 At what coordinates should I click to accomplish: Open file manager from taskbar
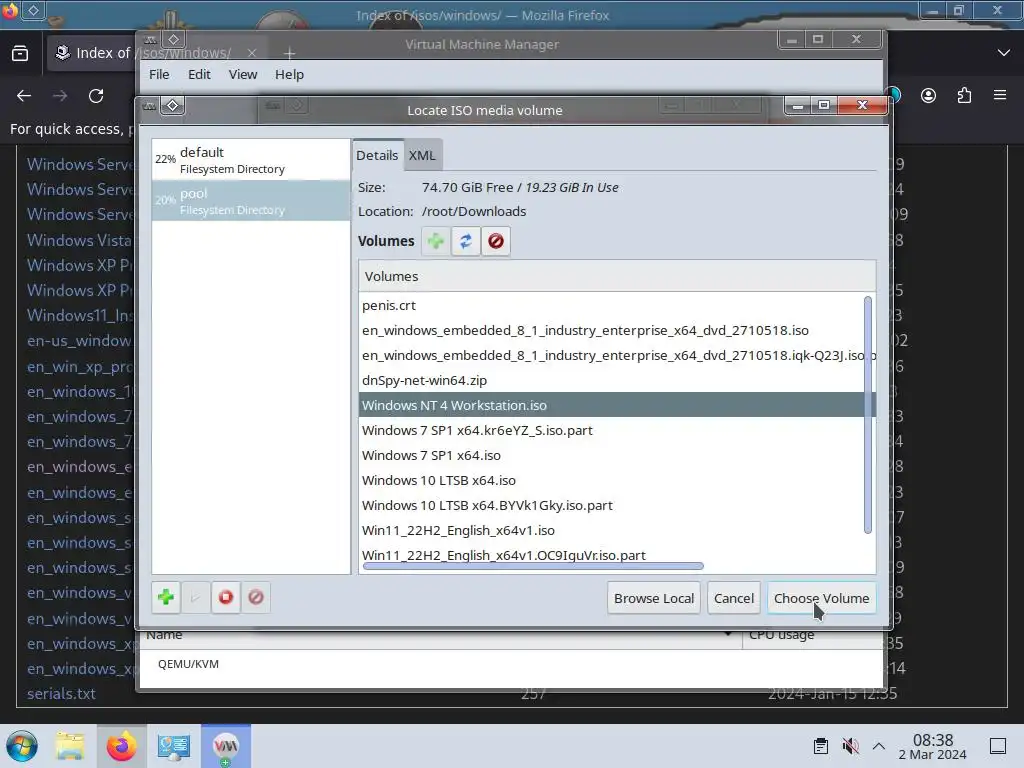click(70, 746)
